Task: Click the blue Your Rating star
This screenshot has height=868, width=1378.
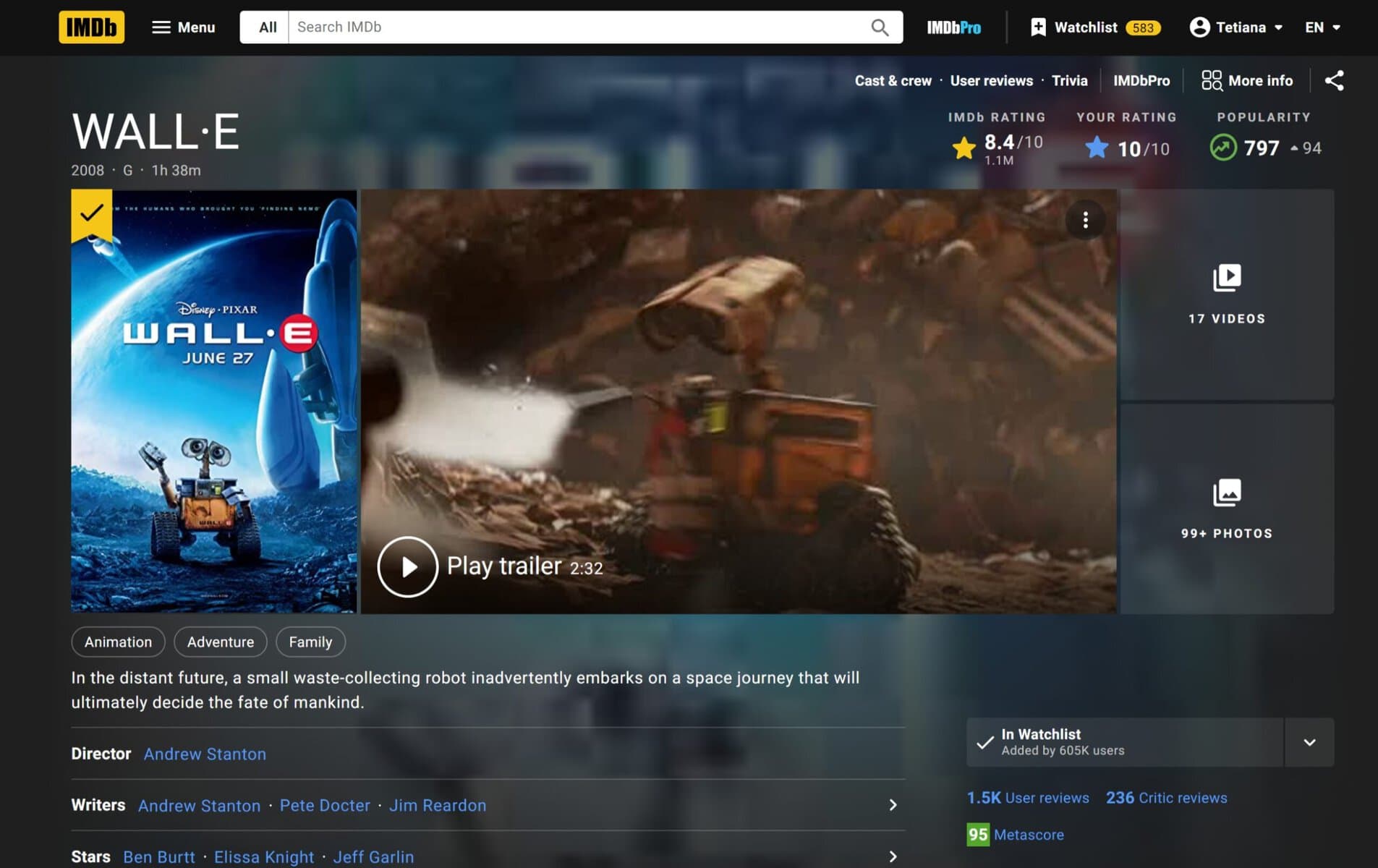Action: pos(1096,148)
